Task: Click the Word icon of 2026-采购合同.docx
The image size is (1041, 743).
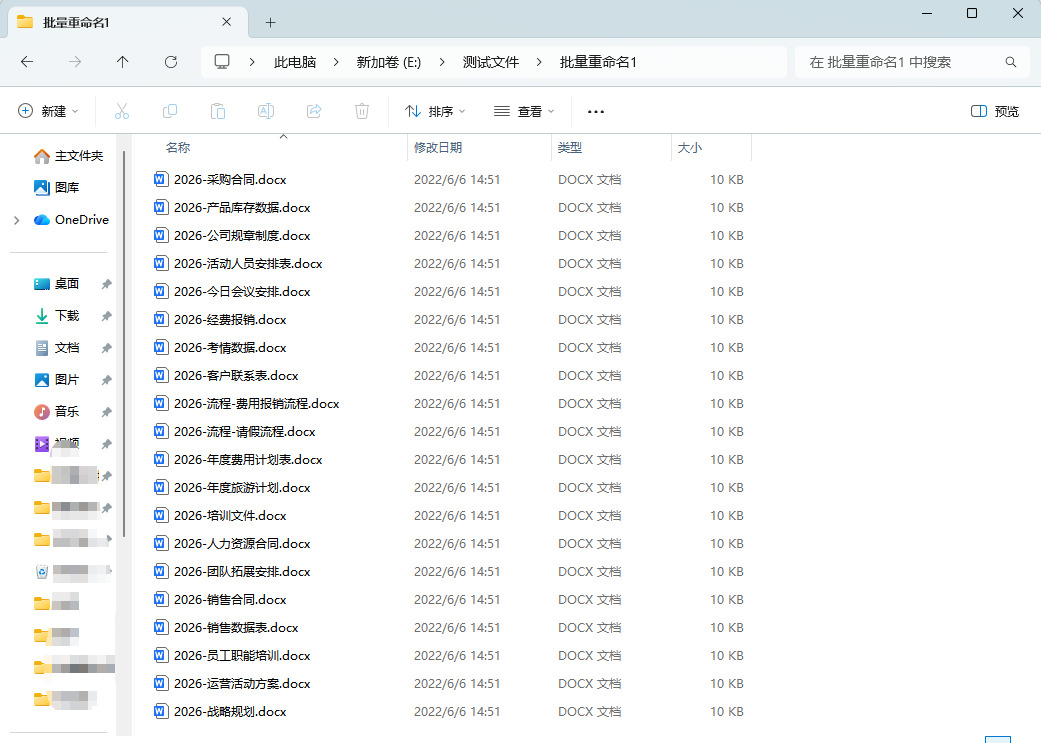Action: pos(160,179)
